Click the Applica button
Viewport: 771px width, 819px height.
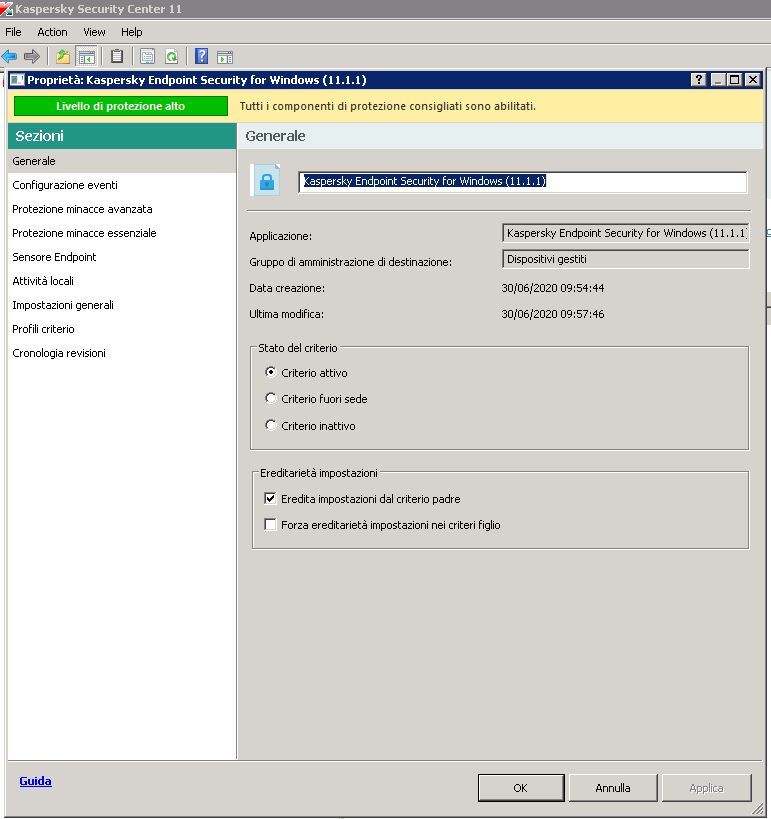[706, 788]
